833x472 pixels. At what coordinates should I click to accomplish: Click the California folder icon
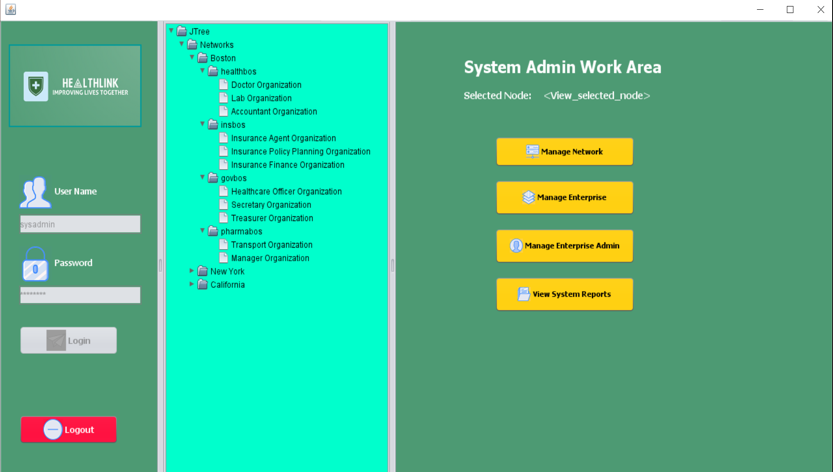pos(203,285)
